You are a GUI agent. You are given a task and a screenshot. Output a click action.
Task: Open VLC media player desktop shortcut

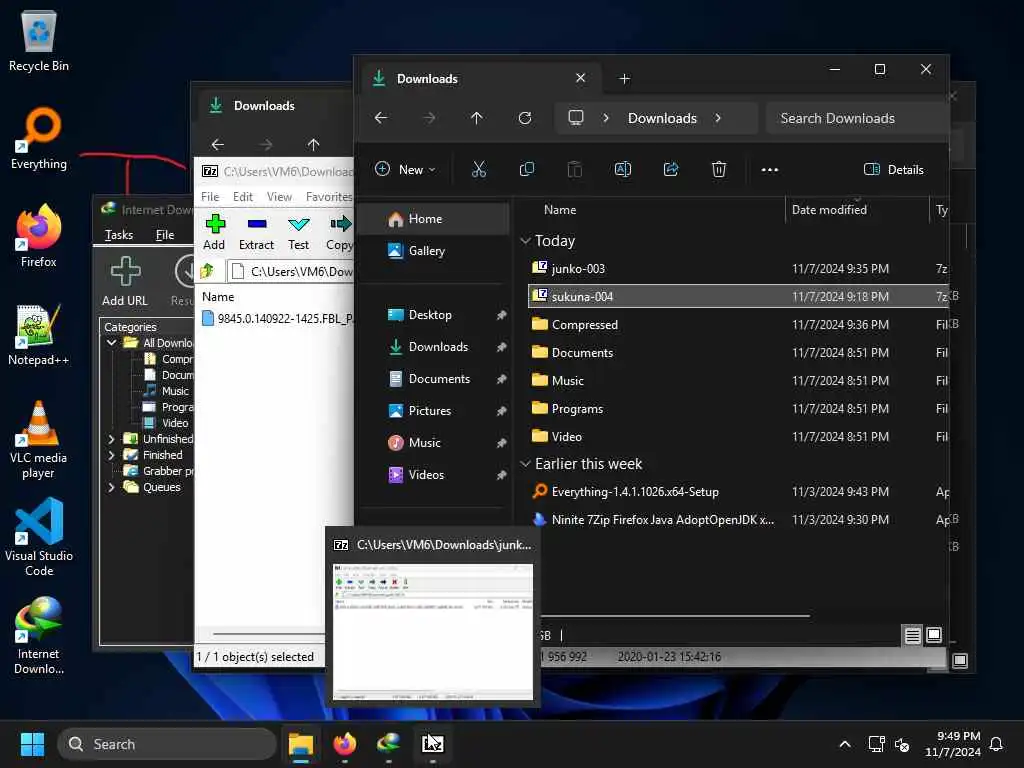(39, 440)
